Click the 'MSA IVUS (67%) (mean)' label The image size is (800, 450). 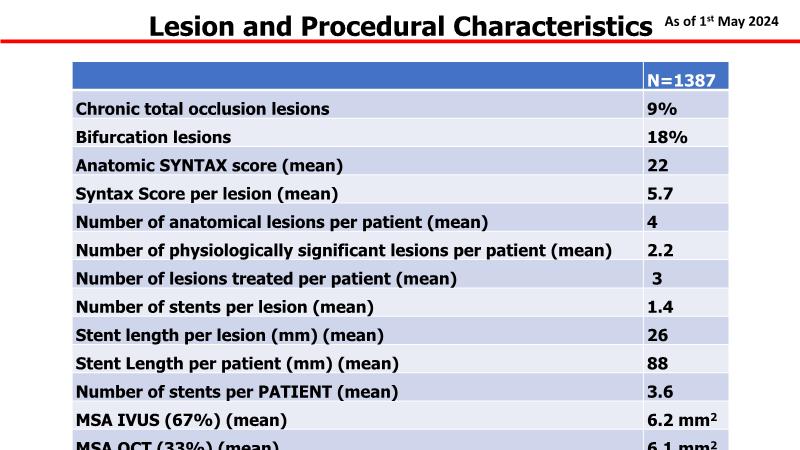pyautogui.click(x=182, y=419)
